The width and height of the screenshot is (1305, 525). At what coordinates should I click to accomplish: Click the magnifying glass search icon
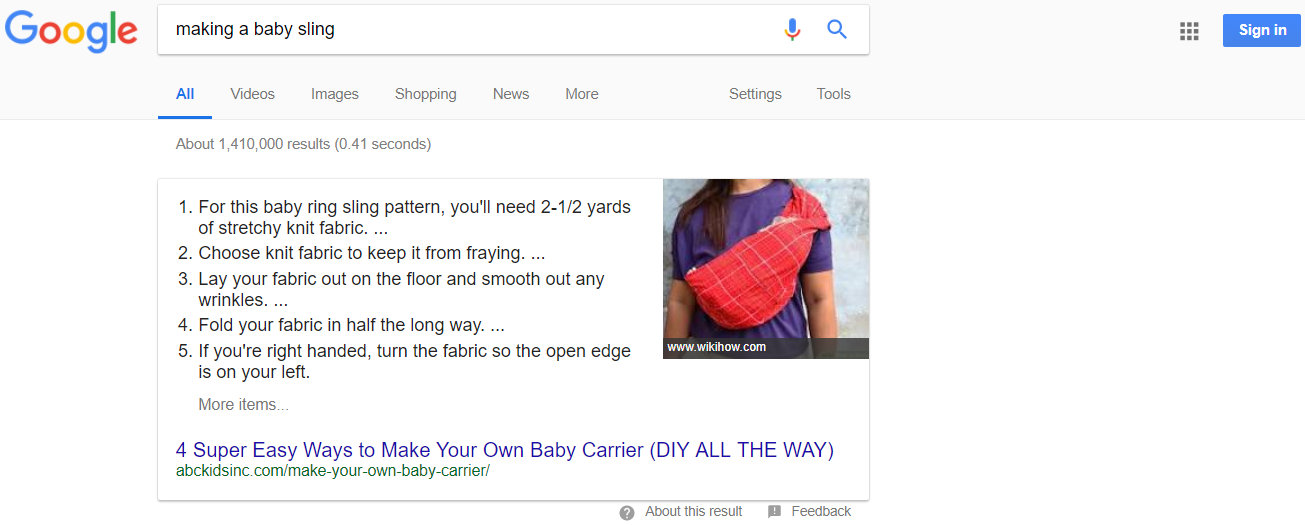click(x=837, y=30)
